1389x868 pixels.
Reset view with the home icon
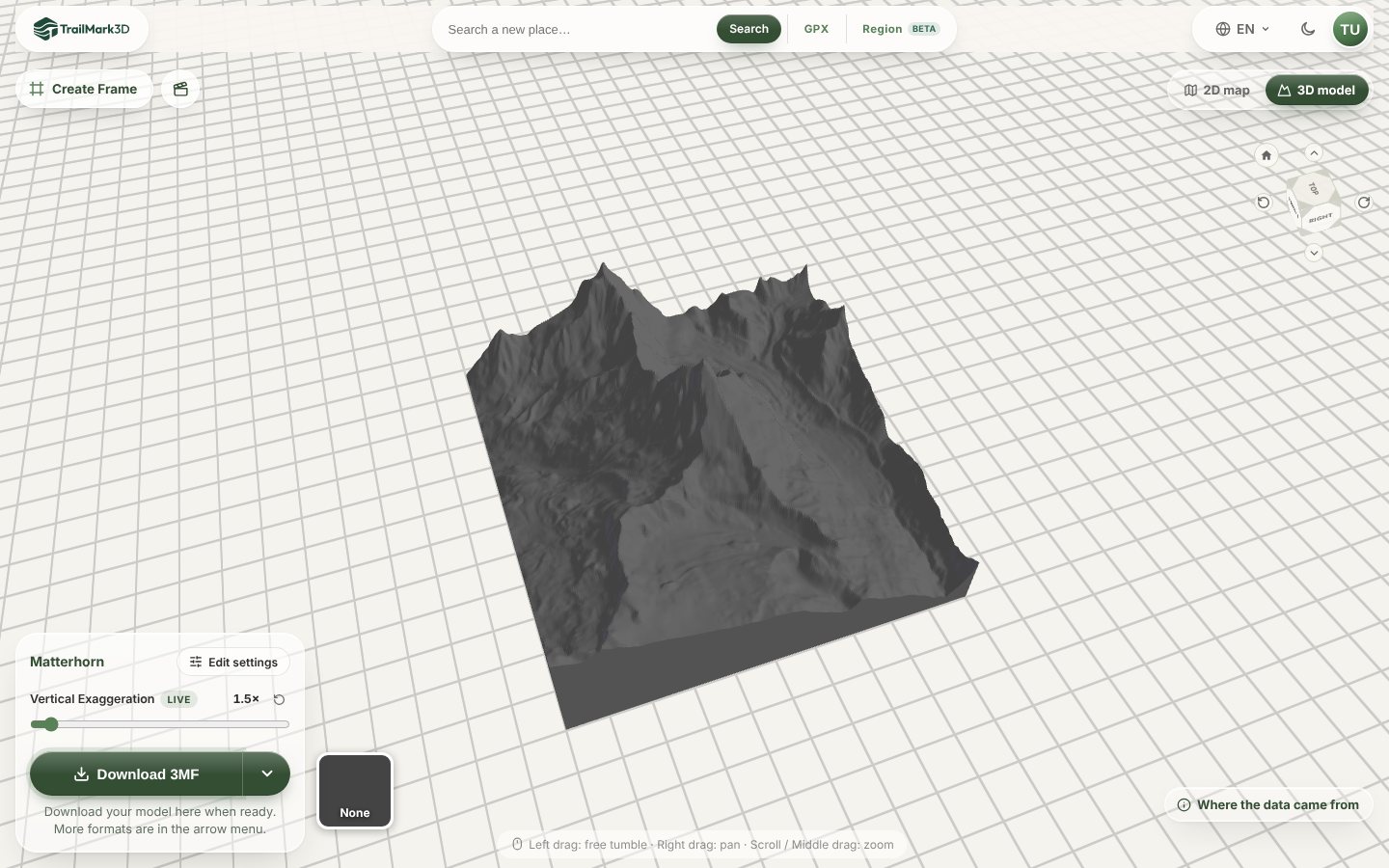click(x=1266, y=155)
